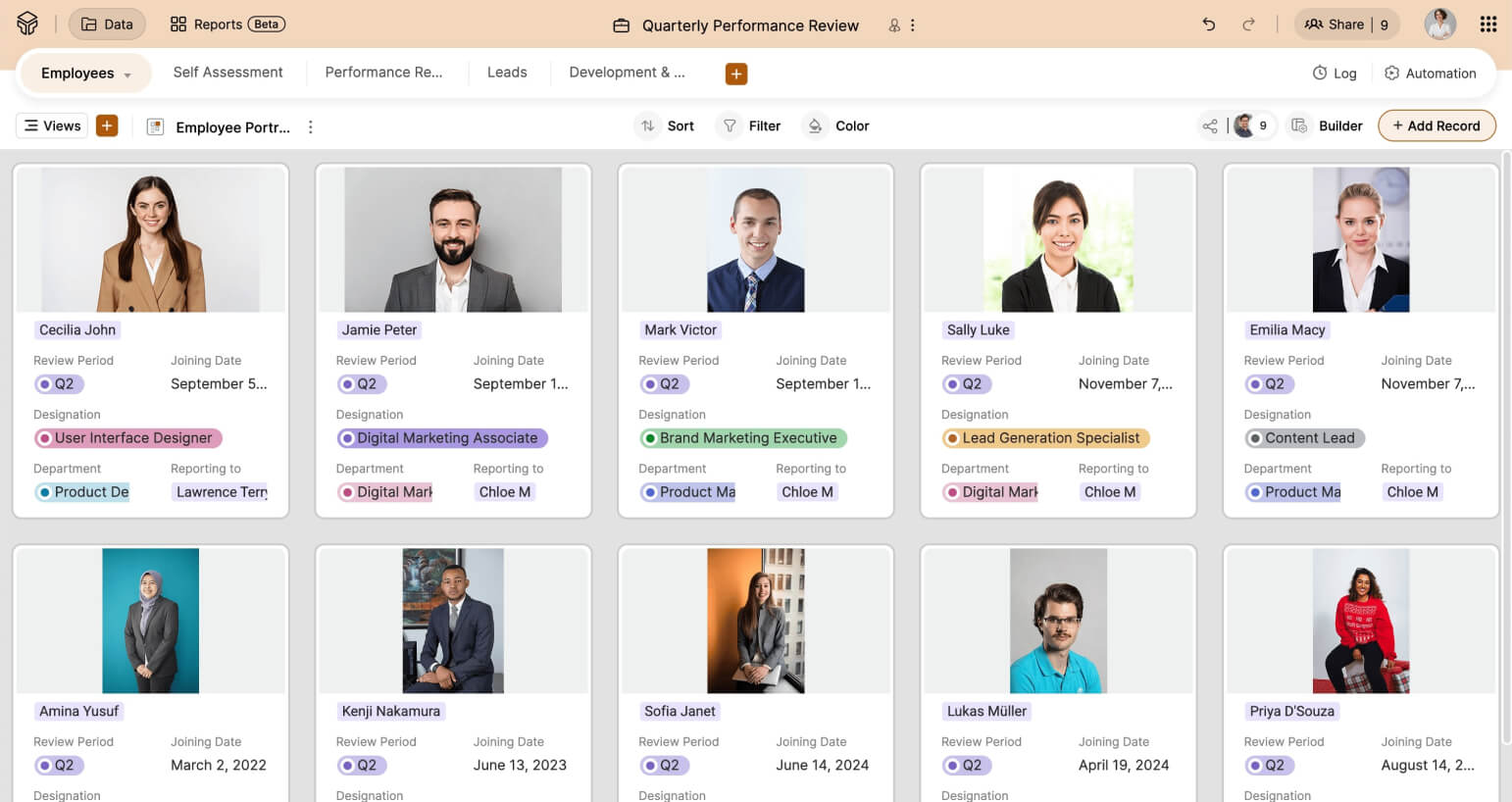The image size is (1512, 802).
Task: Open the Automation panel
Action: 1430,74
